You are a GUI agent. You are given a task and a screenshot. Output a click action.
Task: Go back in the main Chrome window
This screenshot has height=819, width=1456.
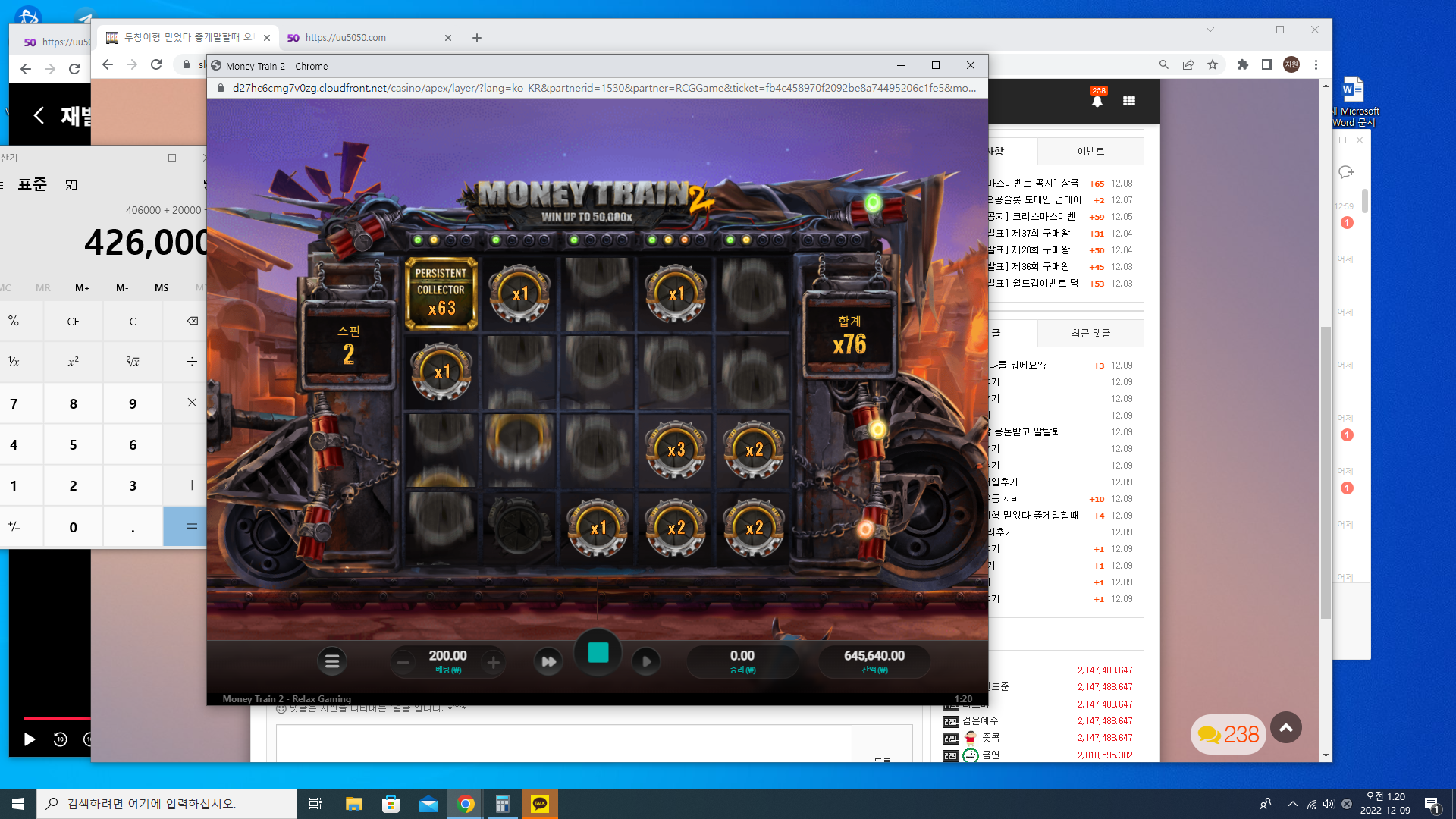click(x=108, y=65)
